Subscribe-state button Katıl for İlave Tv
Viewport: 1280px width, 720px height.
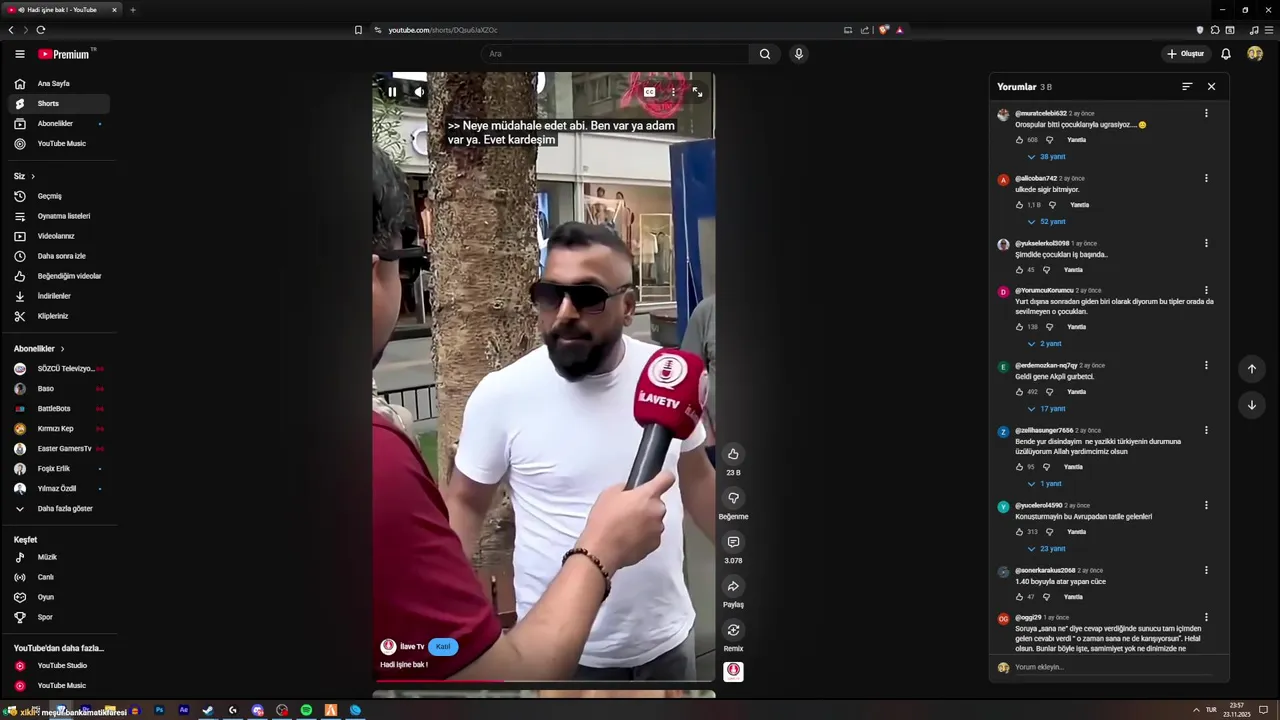pyautogui.click(x=443, y=647)
